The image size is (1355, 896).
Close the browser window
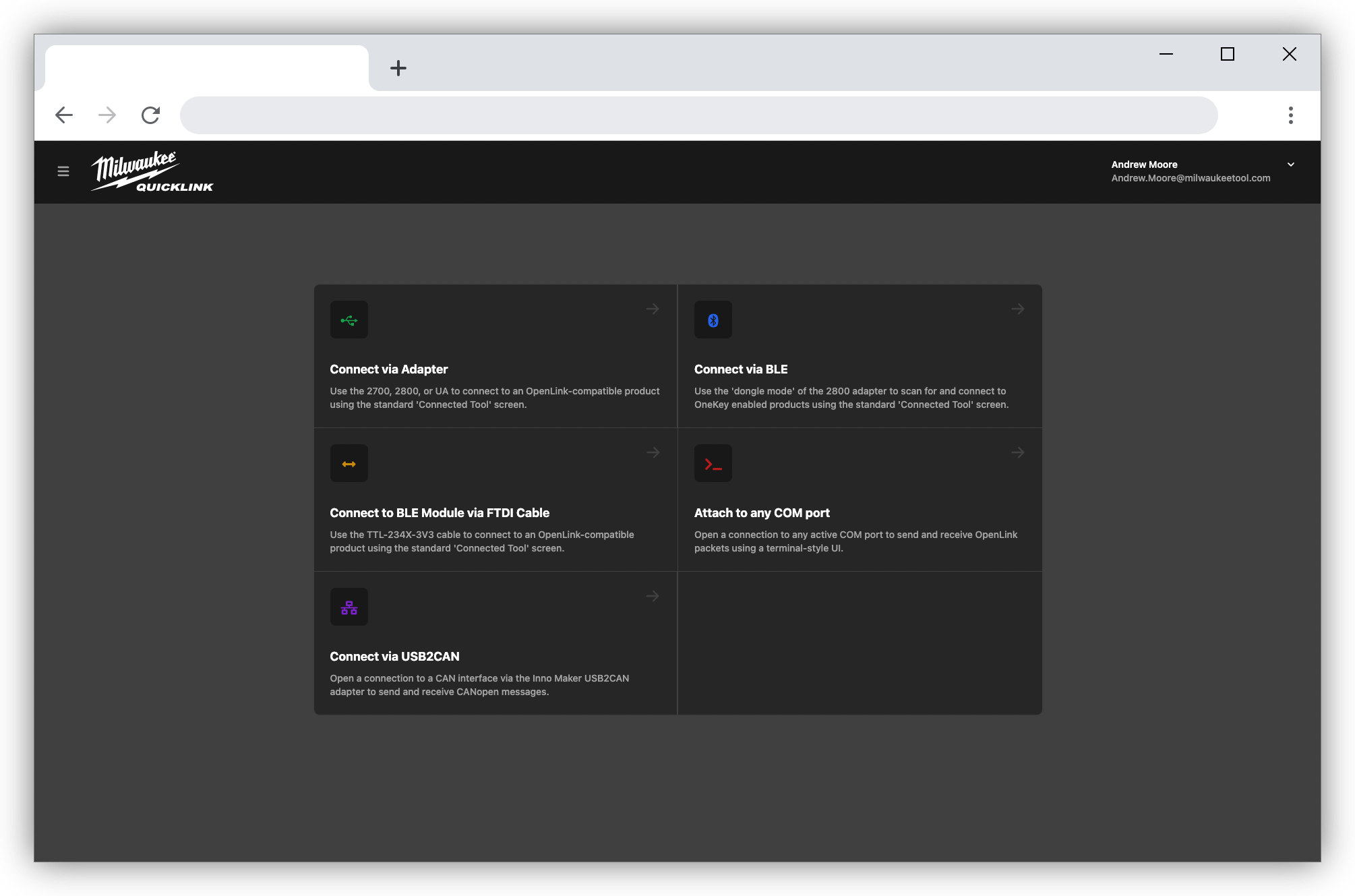(x=1290, y=54)
